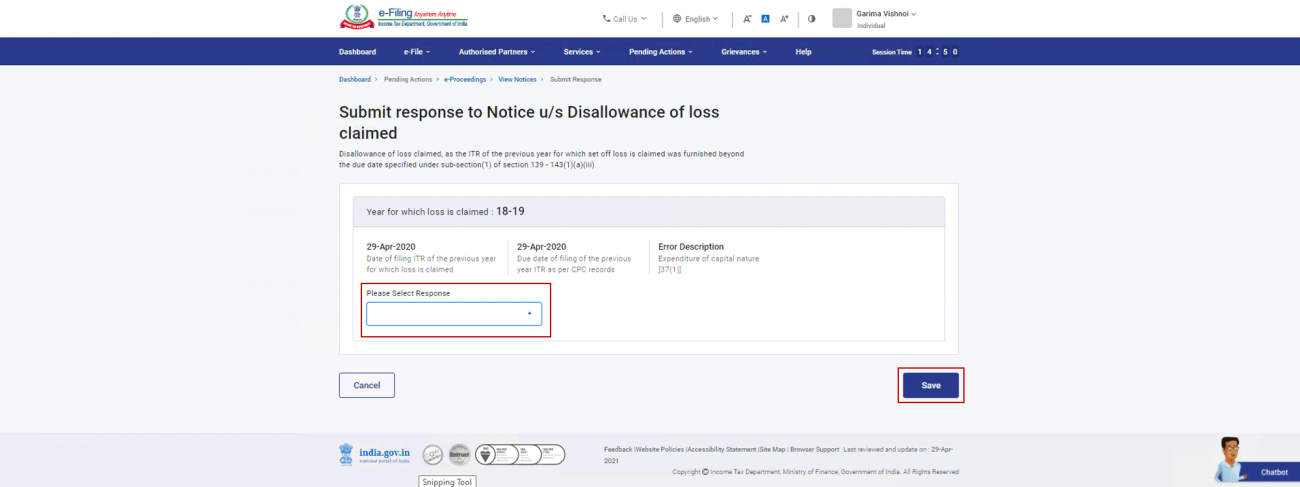Open the e-File menu

[x=417, y=52]
